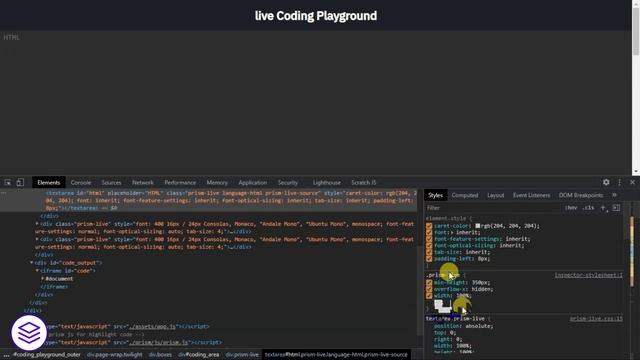This screenshot has height=360, width=640.
Task: Click the breadcrumb ellipsis at the start
Action: tap(7, 355)
